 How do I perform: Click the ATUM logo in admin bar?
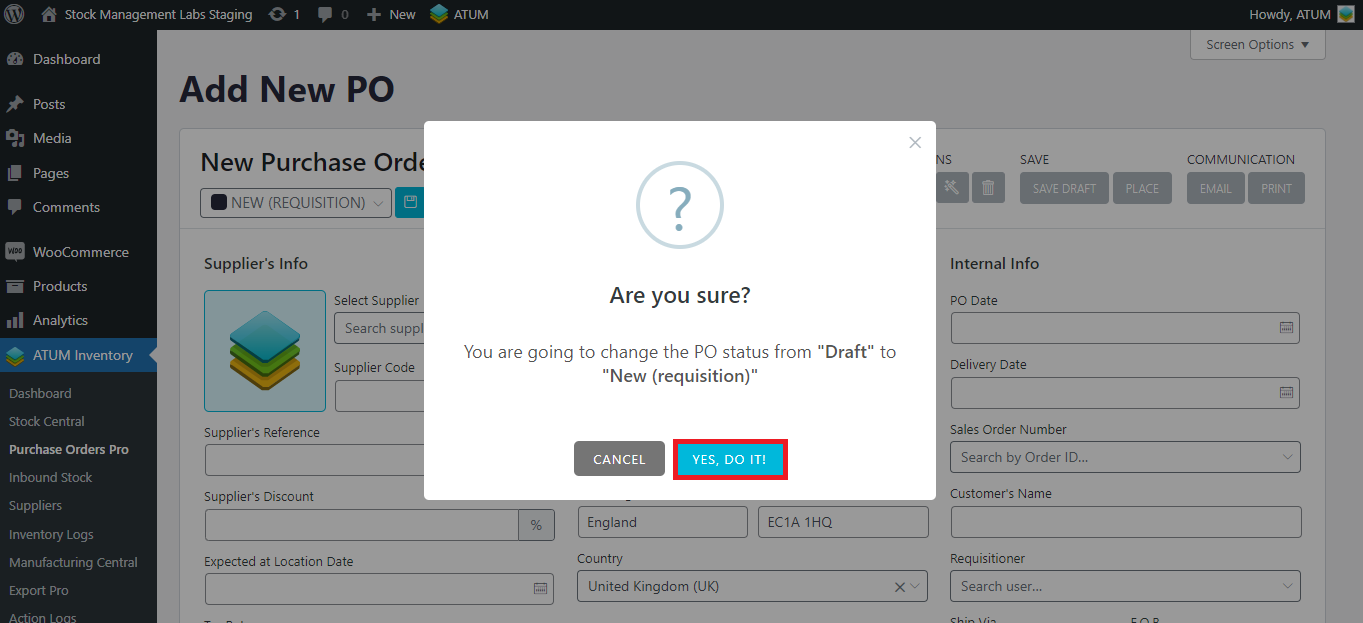[x=439, y=15]
